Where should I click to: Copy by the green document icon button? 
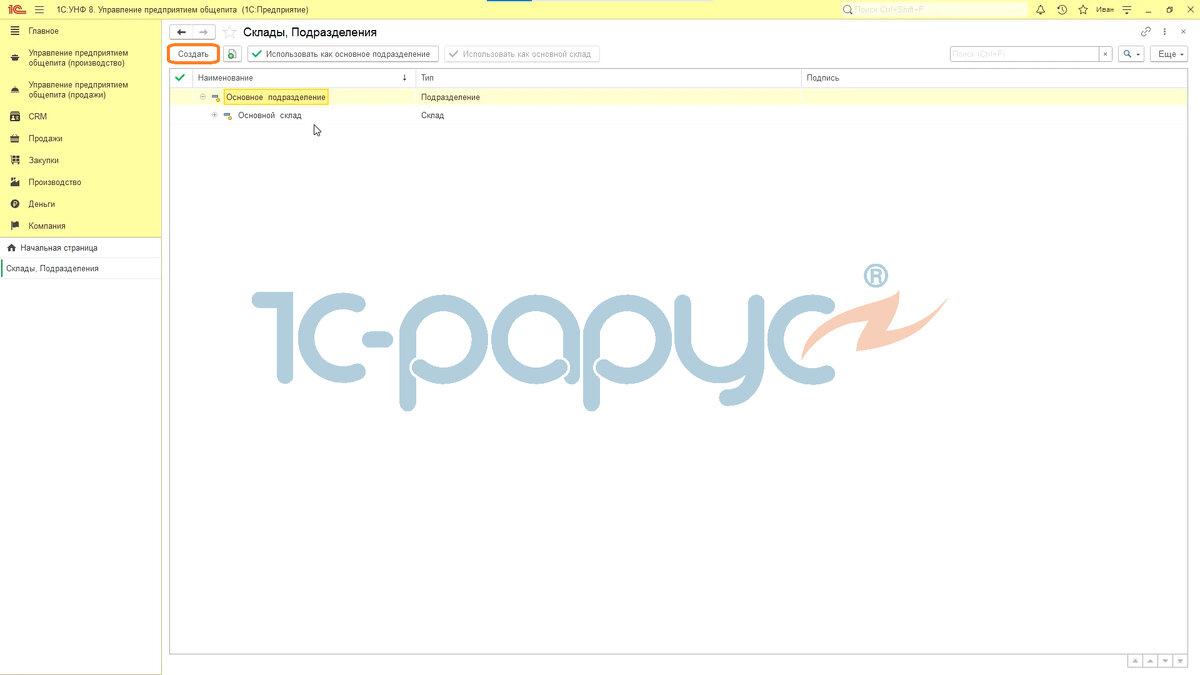[x=232, y=54]
